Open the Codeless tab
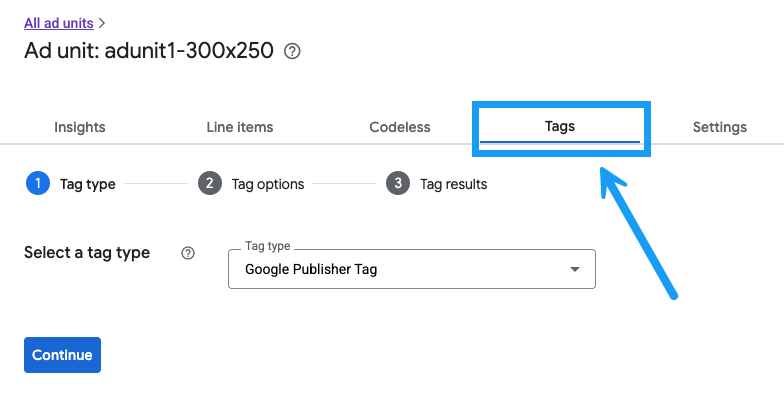This screenshot has width=784, height=404. (400, 127)
